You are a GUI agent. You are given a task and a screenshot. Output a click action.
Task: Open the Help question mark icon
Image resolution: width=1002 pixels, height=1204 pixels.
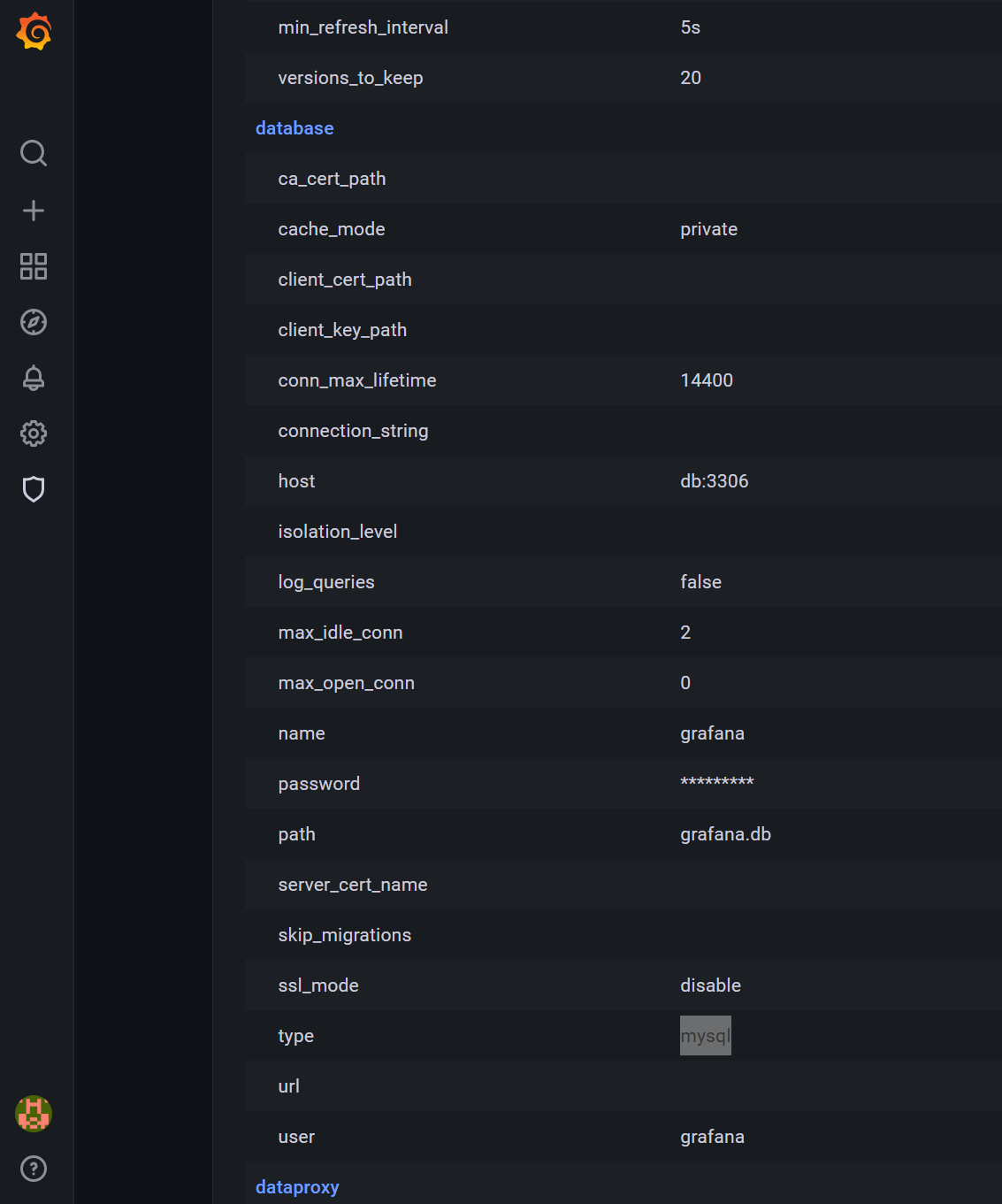pos(34,1169)
